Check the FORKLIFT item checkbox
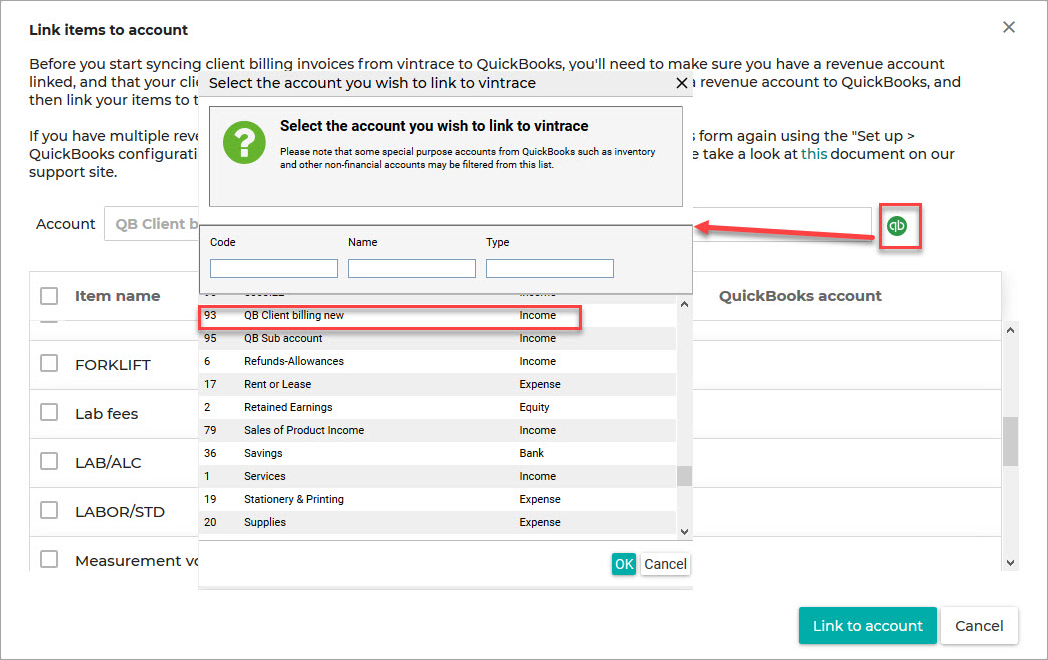 pyautogui.click(x=49, y=363)
